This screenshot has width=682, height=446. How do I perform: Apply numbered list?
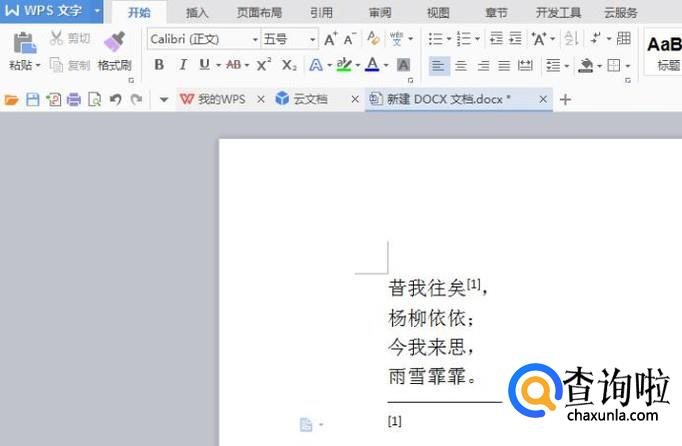pos(464,39)
